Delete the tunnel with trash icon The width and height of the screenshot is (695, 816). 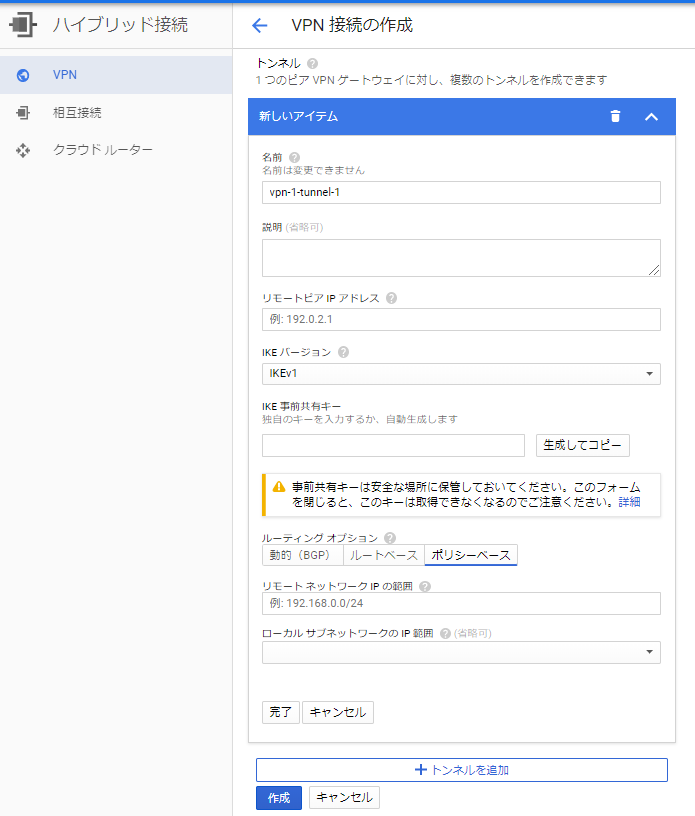[x=615, y=116]
